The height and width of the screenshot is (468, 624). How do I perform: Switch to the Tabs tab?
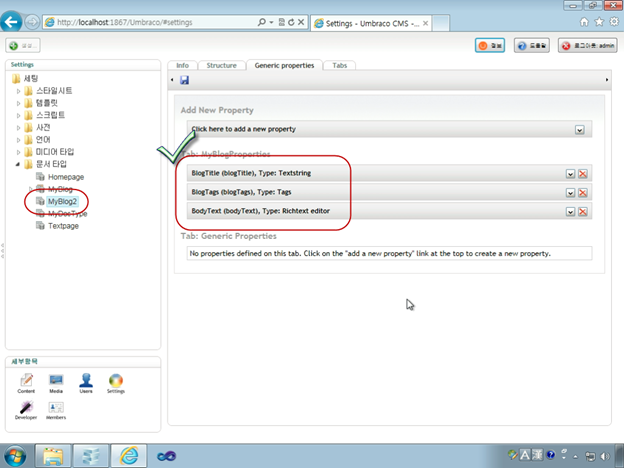pyautogui.click(x=339, y=65)
